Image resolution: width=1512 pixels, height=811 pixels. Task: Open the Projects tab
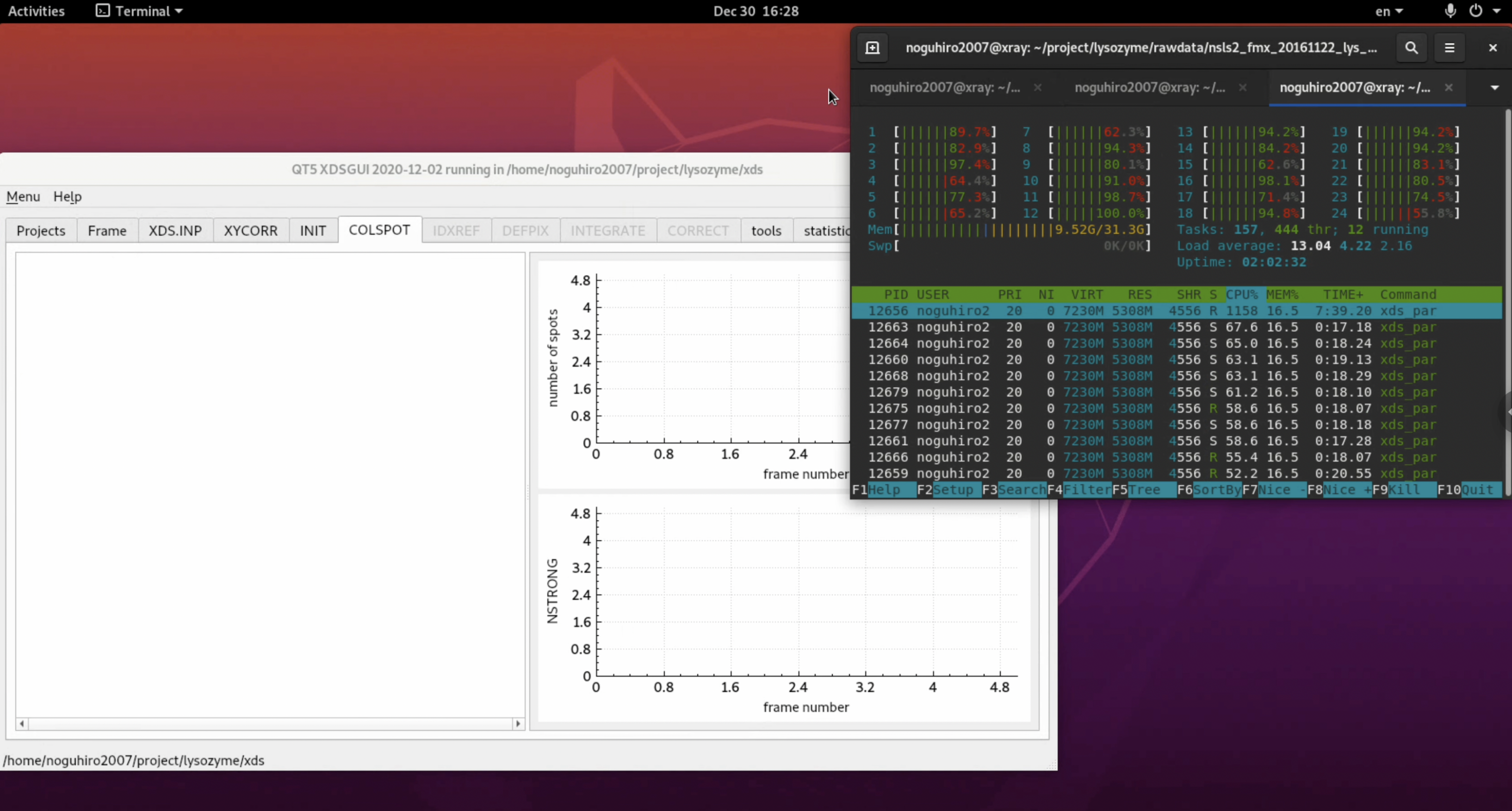click(x=41, y=231)
